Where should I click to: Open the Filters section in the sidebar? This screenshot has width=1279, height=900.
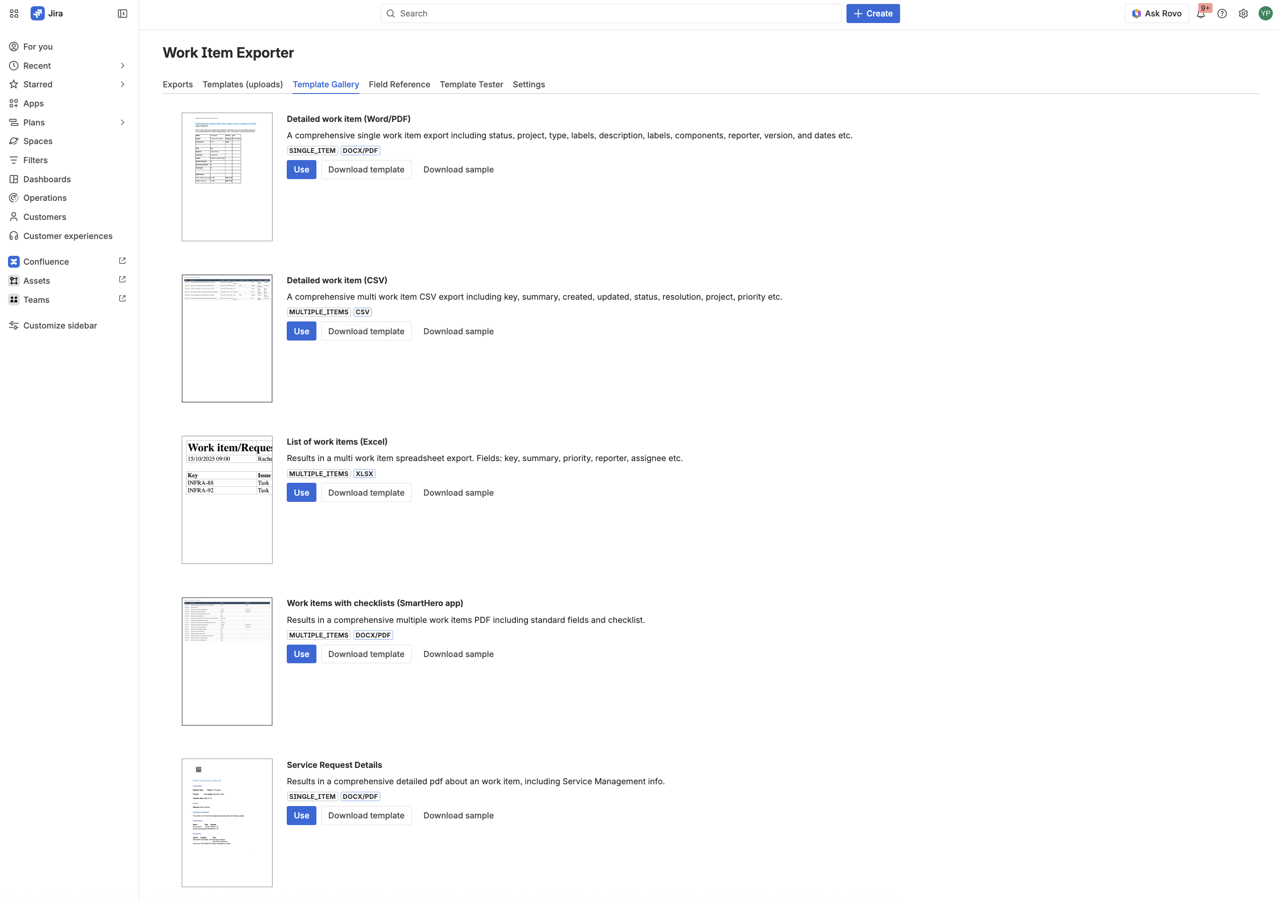click(37, 159)
